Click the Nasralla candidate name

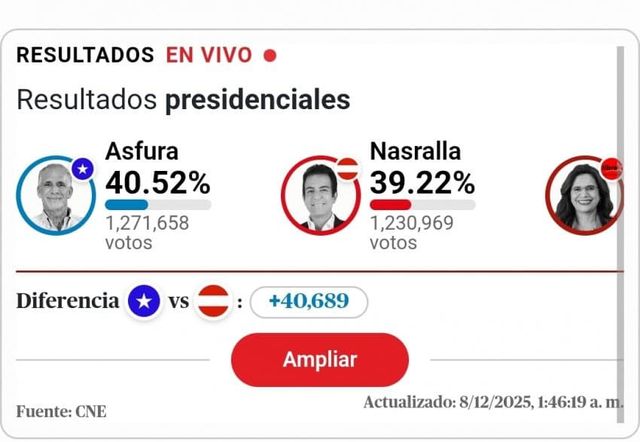coord(414,152)
